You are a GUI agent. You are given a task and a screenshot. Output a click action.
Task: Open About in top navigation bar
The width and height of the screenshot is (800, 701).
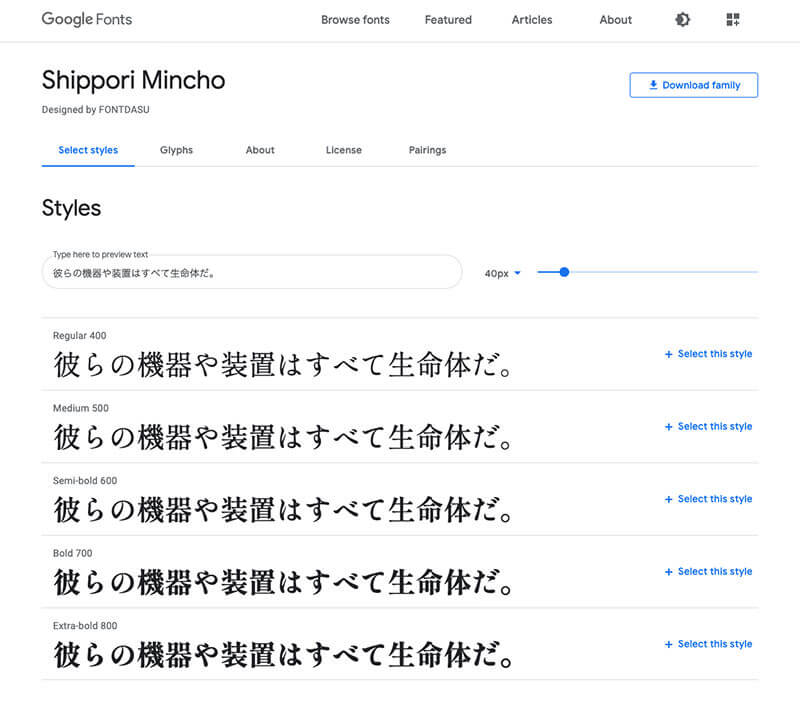pyautogui.click(x=615, y=20)
